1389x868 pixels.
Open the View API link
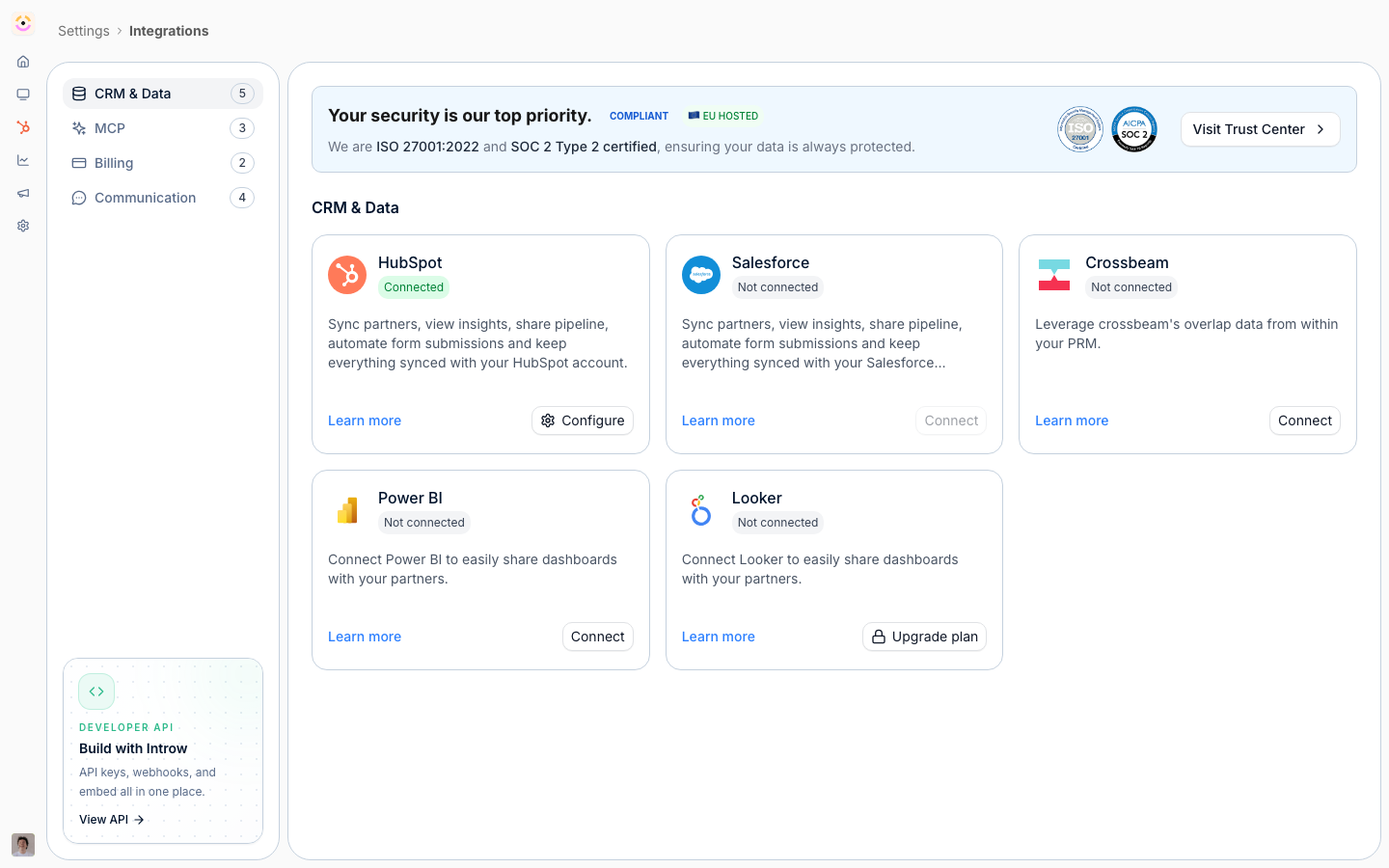(112, 820)
